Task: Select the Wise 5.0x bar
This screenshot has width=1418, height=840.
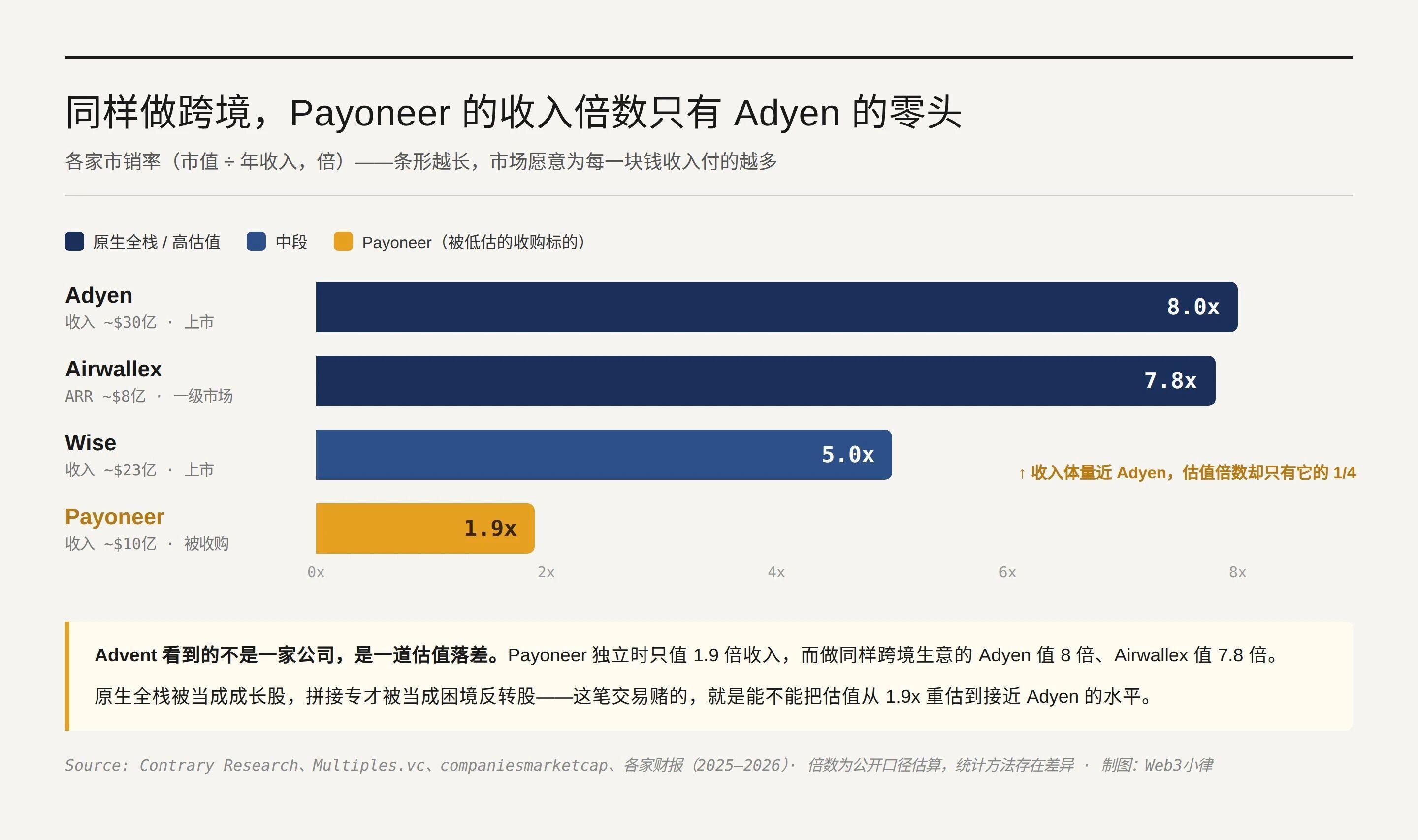Action: click(604, 455)
